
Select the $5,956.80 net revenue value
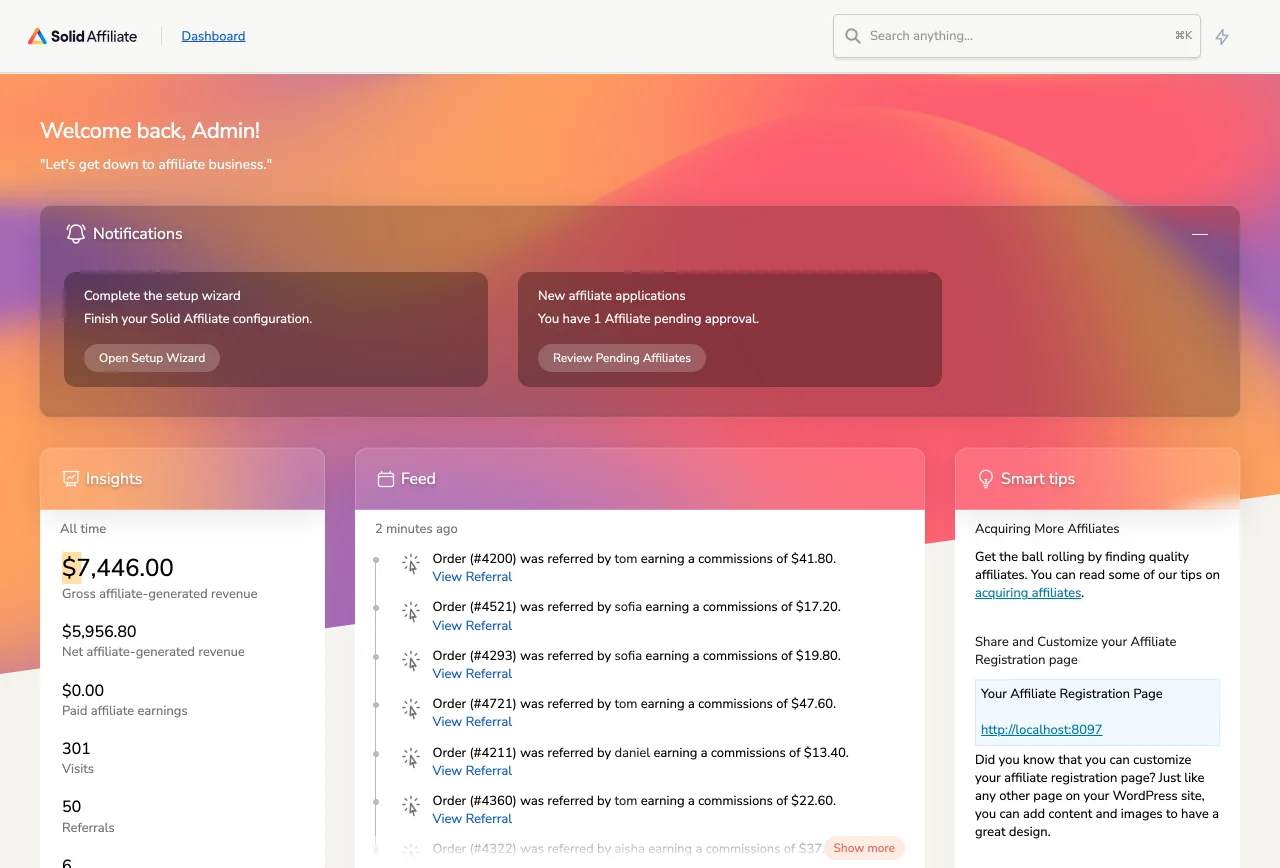click(99, 632)
